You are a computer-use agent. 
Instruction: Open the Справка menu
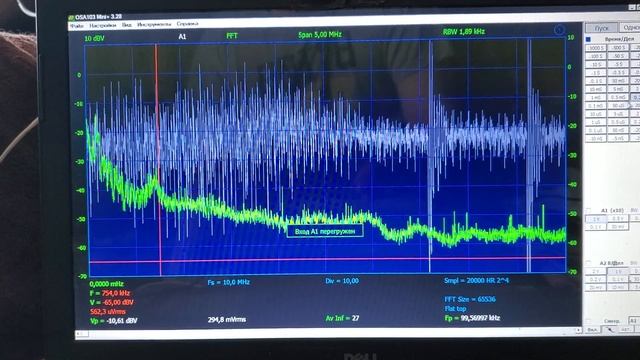coord(187,24)
